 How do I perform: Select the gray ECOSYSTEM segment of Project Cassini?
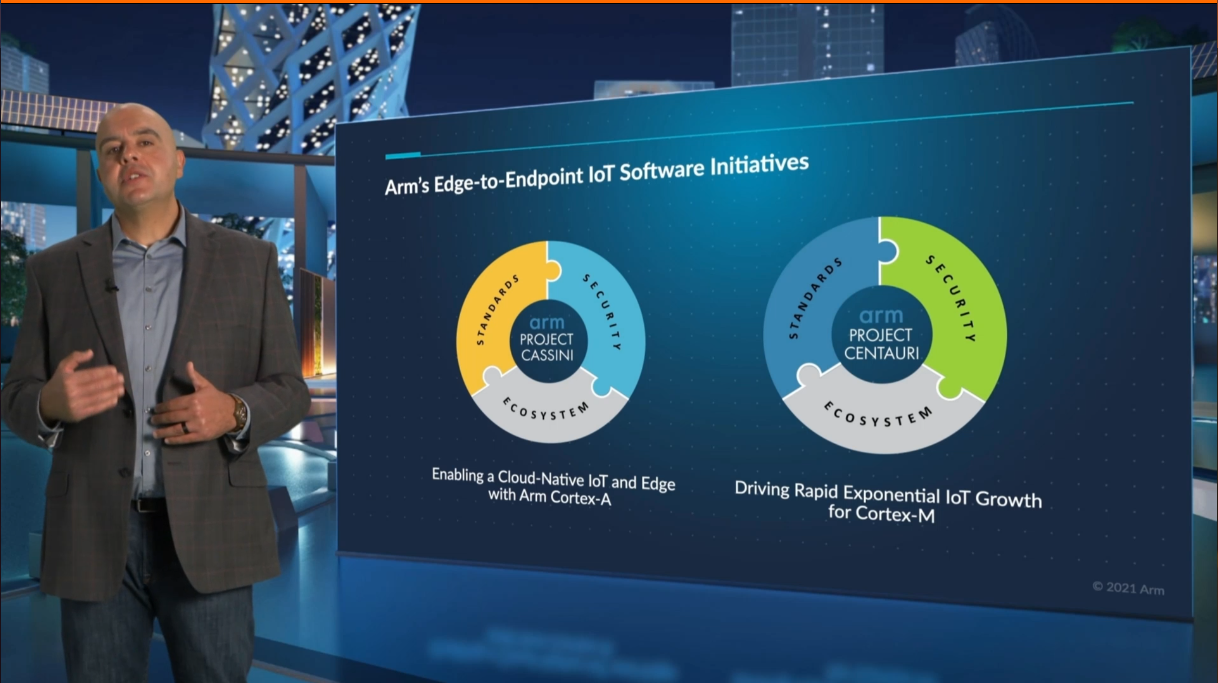(549, 407)
